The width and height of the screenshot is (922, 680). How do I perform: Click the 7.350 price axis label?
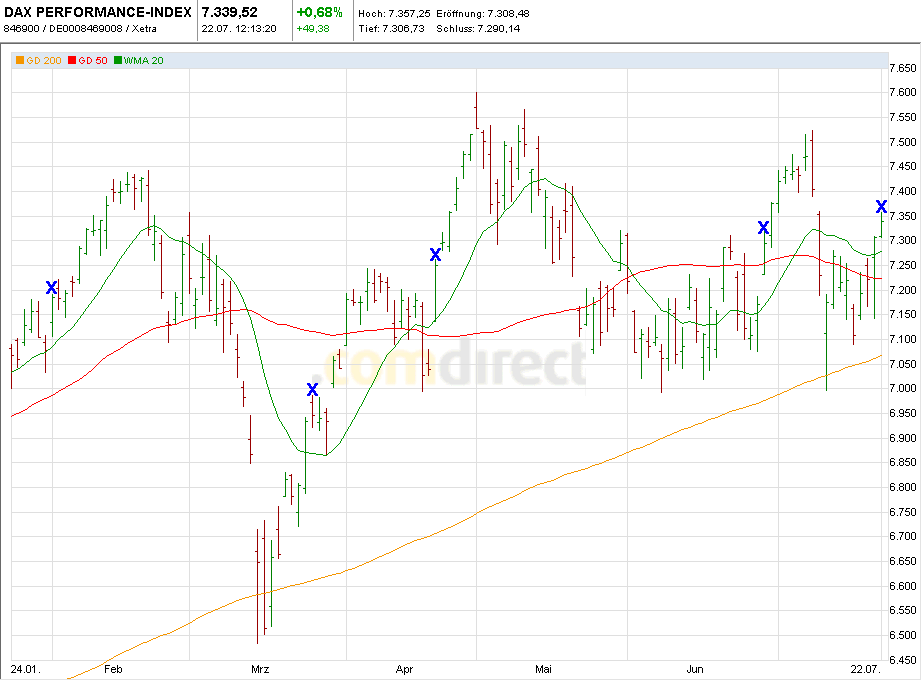point(903,216)
